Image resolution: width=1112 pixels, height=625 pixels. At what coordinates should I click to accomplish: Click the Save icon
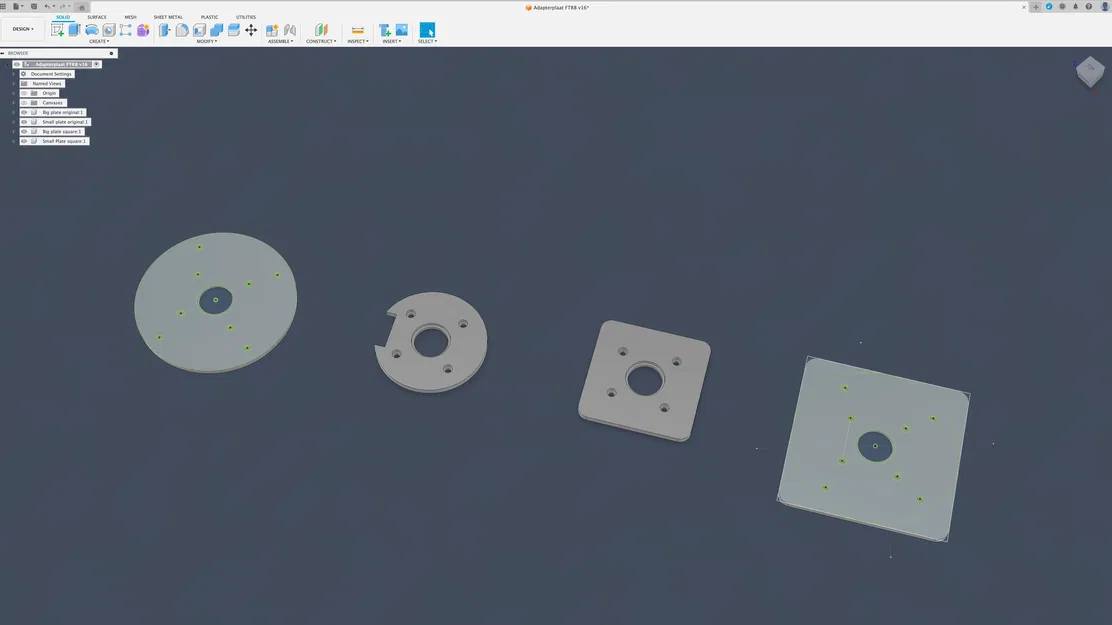pos(33,6)
